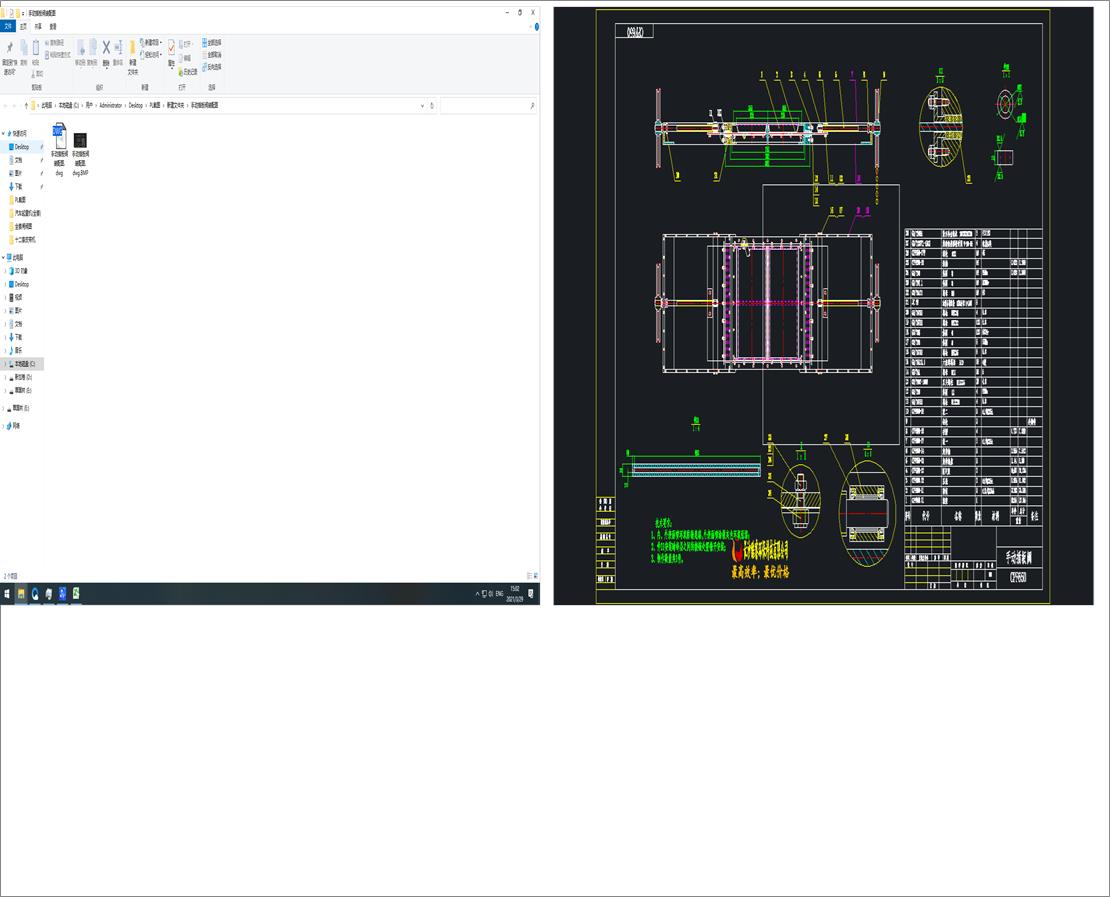Select Local Disk (C:) in navigation pane

click(25, 364)
